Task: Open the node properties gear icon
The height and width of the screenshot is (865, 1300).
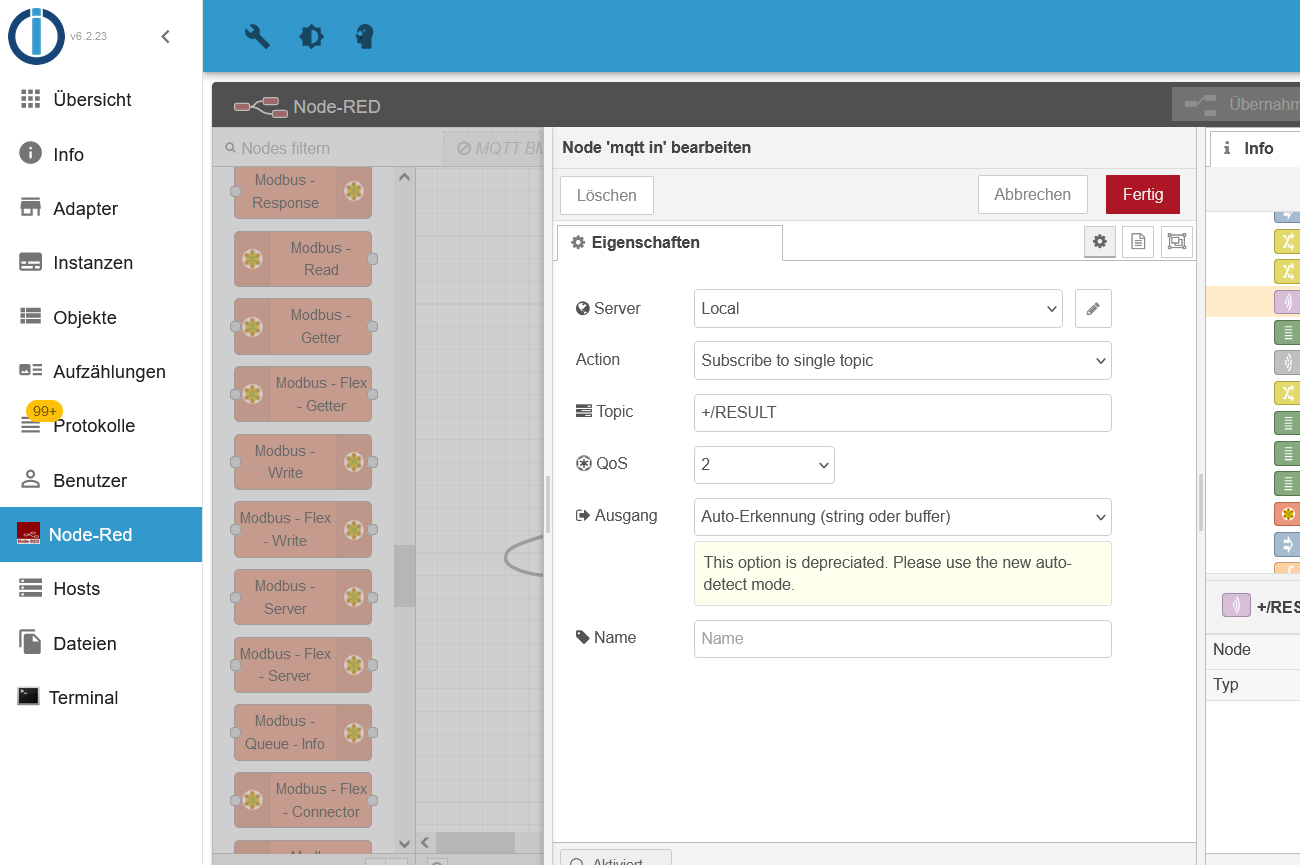Action: 1100,242
